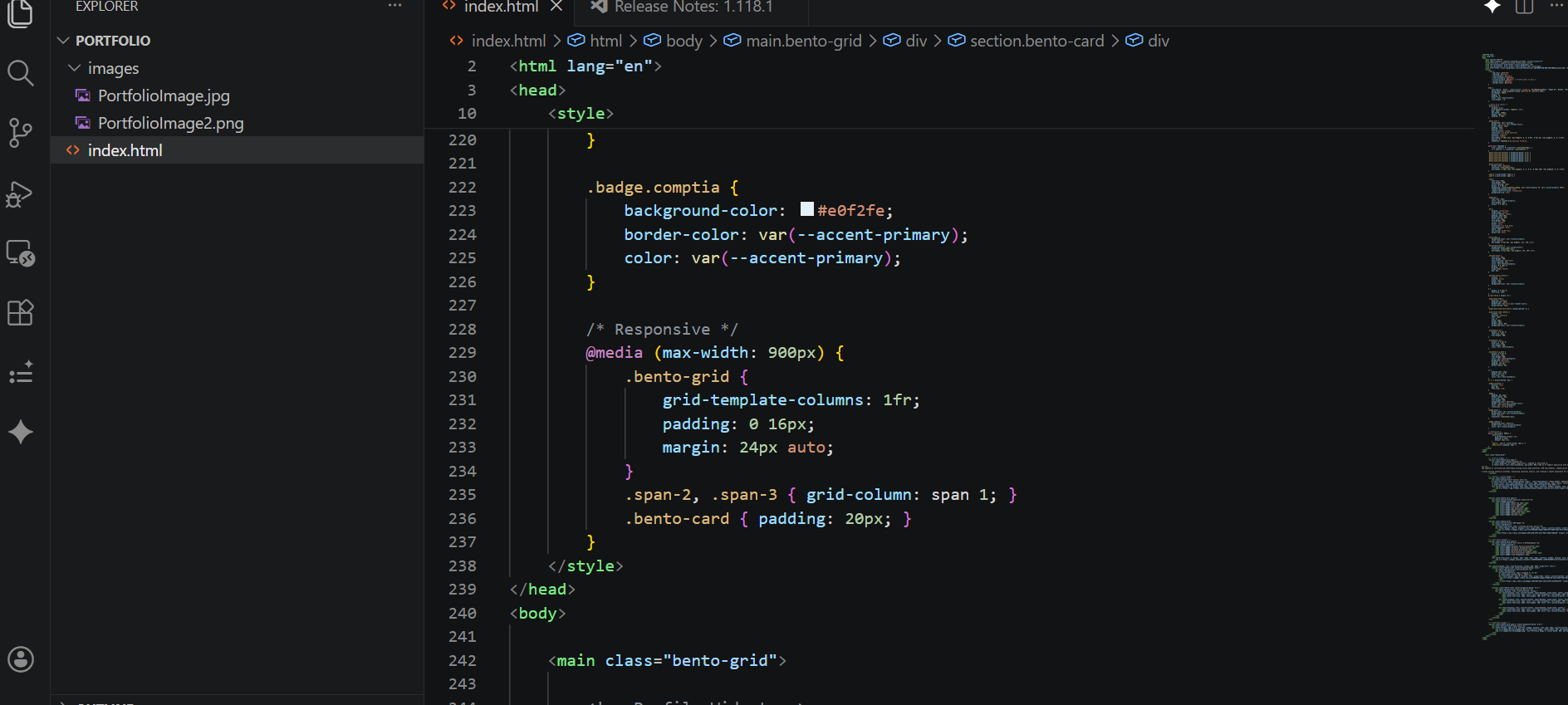Open the Run and Debug view

(x=20, y=193)
